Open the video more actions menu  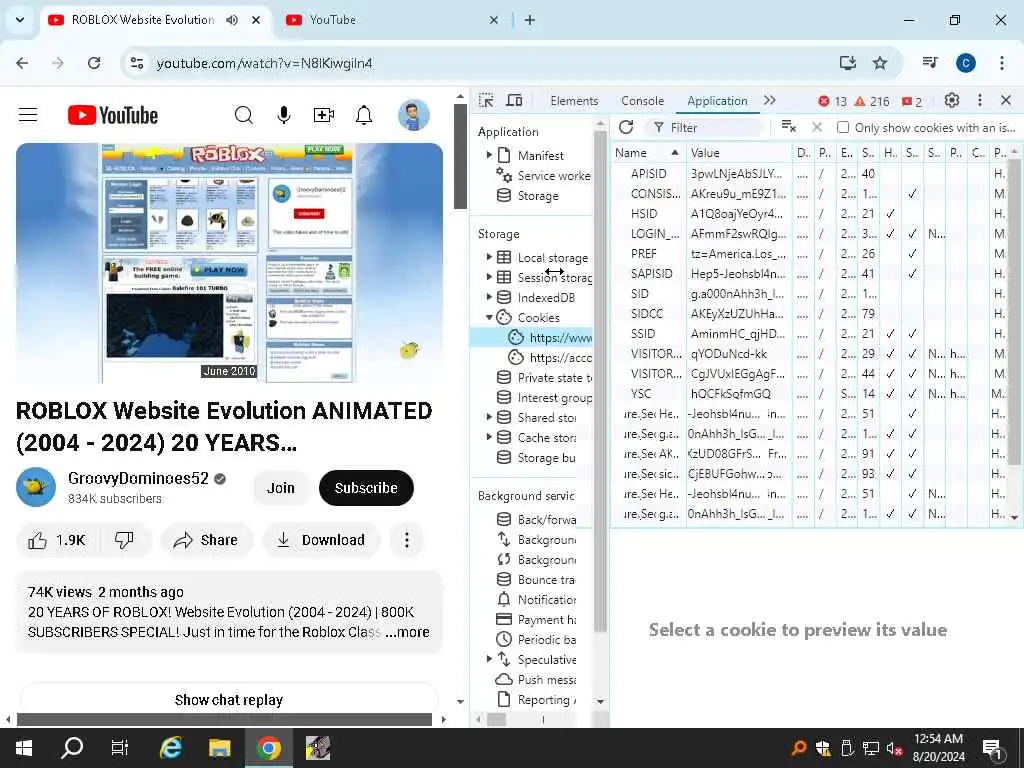click(407, 540)
